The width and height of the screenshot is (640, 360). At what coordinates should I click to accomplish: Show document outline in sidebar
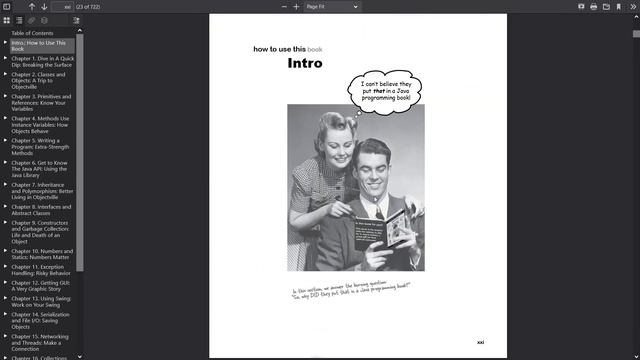(x=19, y=20)
